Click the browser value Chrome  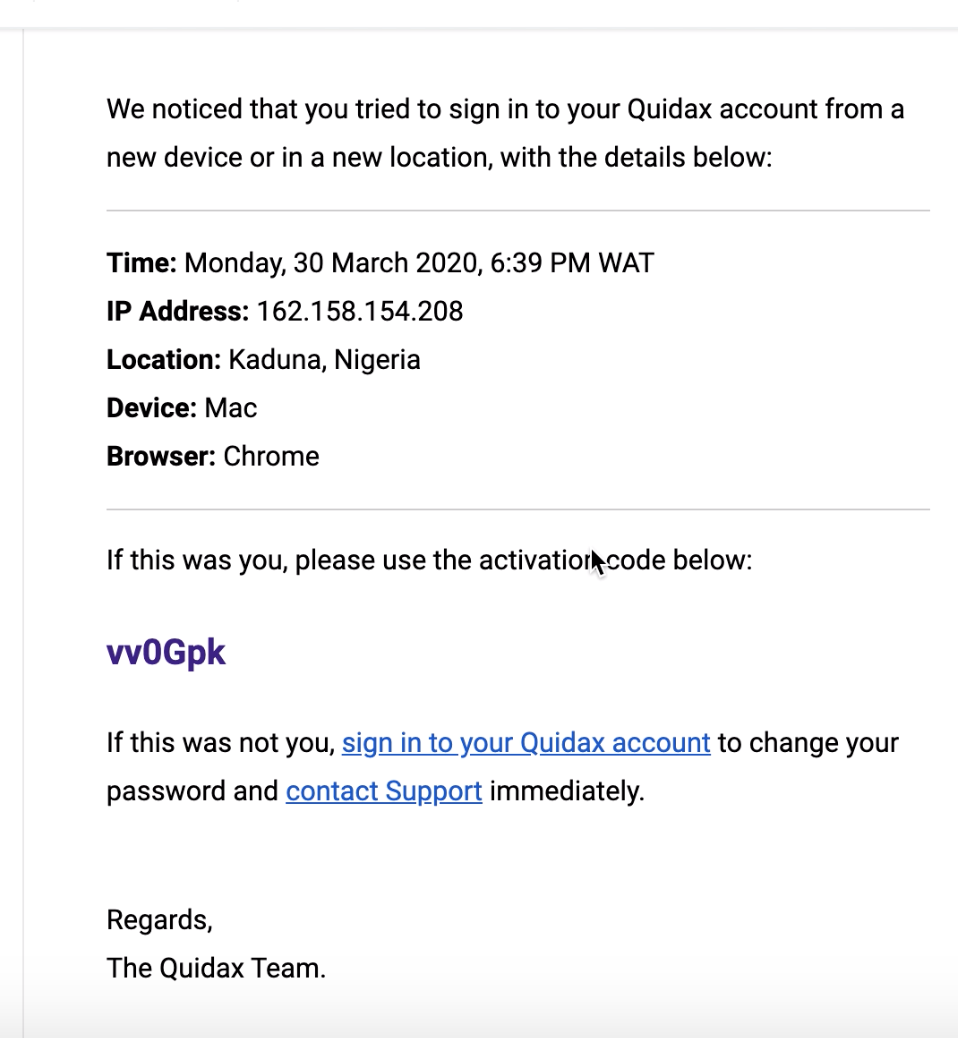[271, 457]
